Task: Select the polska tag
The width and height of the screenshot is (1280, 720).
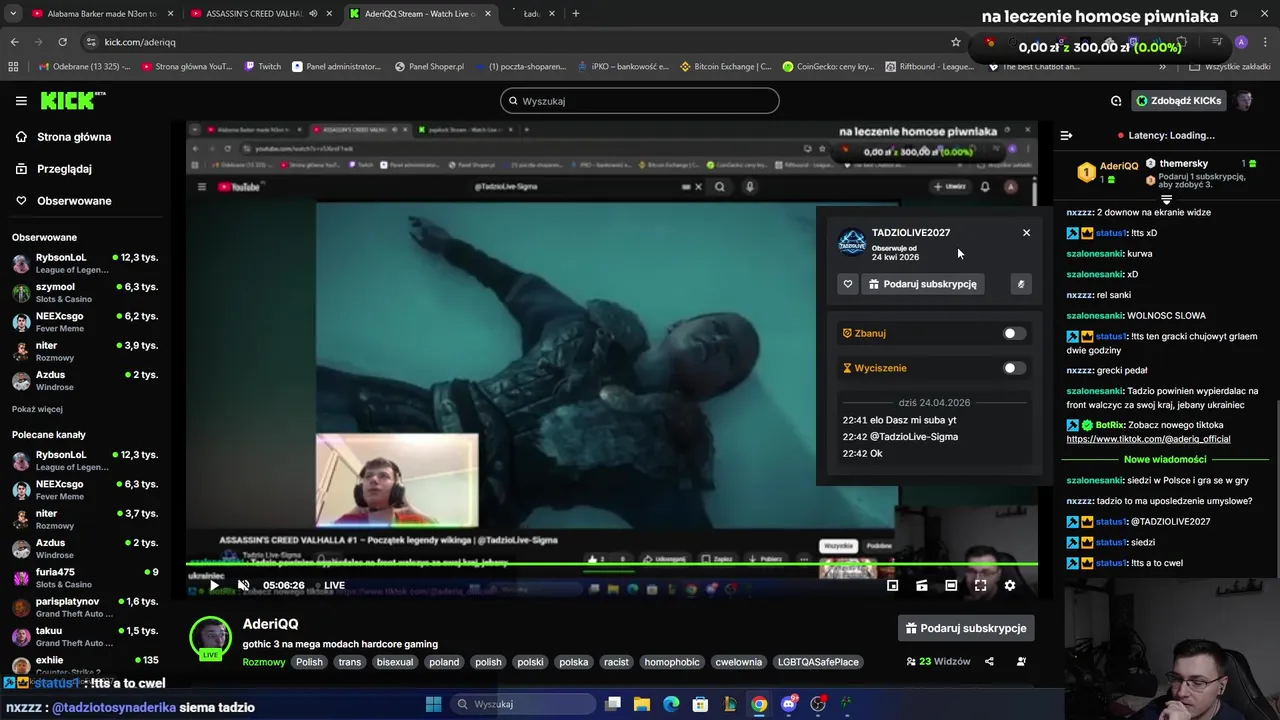Action: [574, 662]
